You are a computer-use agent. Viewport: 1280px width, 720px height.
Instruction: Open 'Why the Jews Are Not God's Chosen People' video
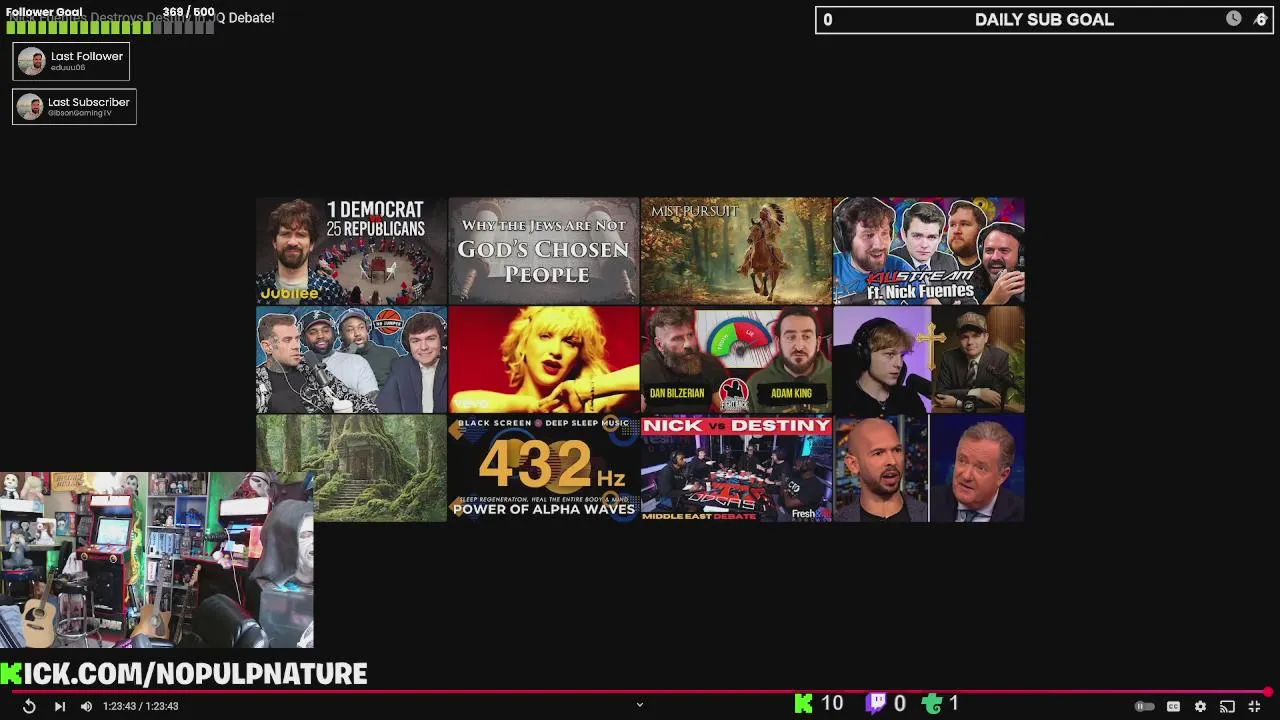click(x=544, y=250)
